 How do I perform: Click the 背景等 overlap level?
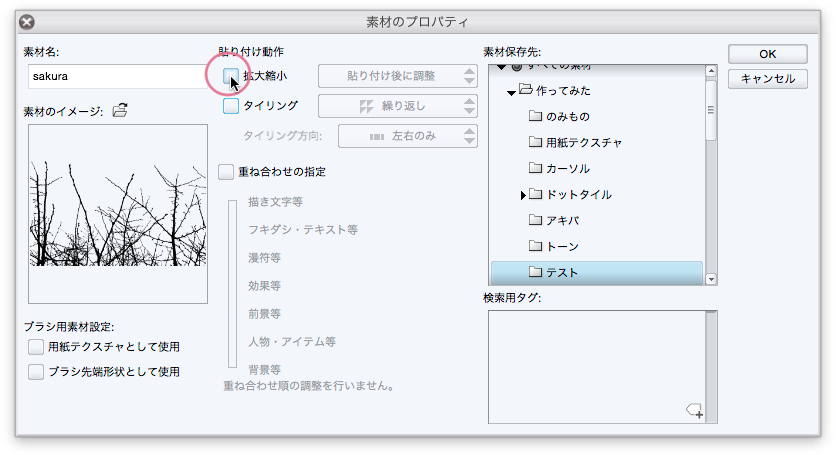point(264,369)
